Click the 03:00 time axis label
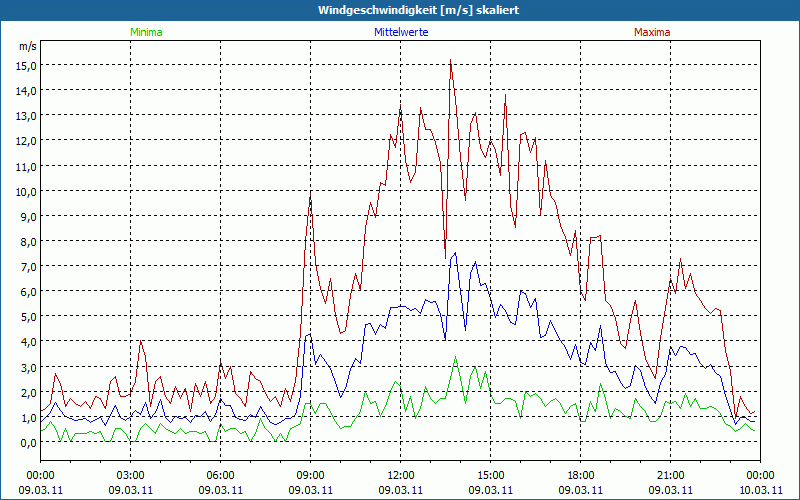This screenshot has height=500, width=800. [131, 476]
